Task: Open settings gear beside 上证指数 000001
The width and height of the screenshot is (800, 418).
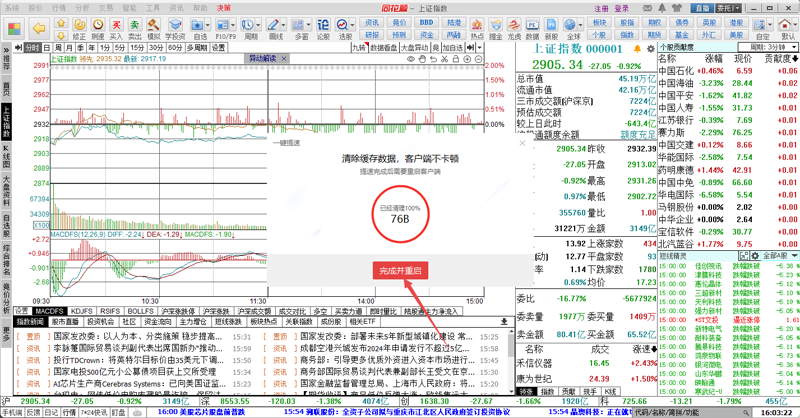Action: pyautogui.click(x=651, y=49)
